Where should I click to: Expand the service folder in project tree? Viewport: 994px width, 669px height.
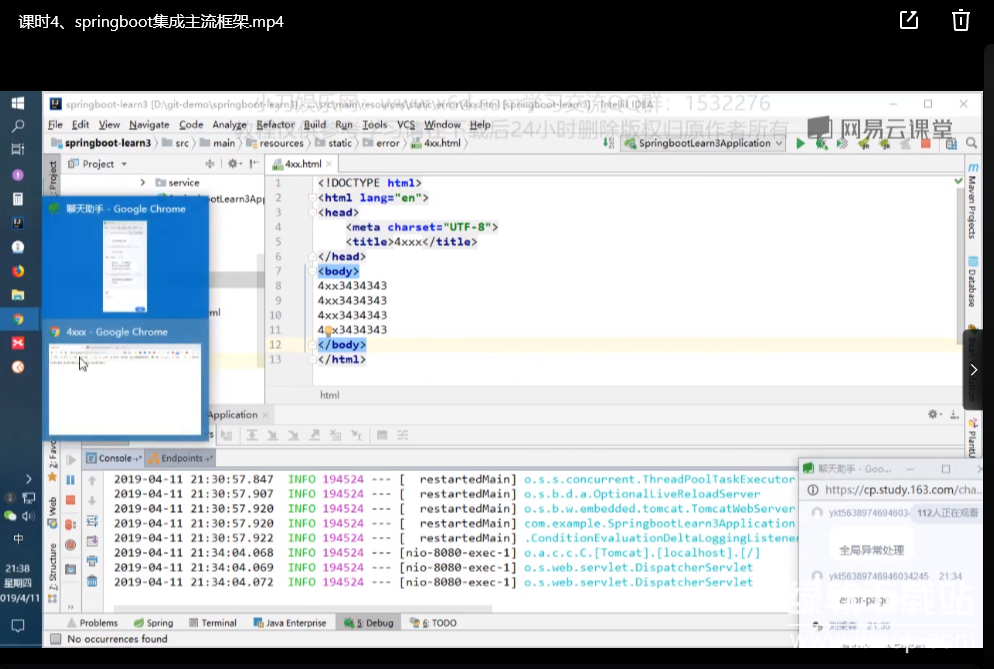[143, 183]
